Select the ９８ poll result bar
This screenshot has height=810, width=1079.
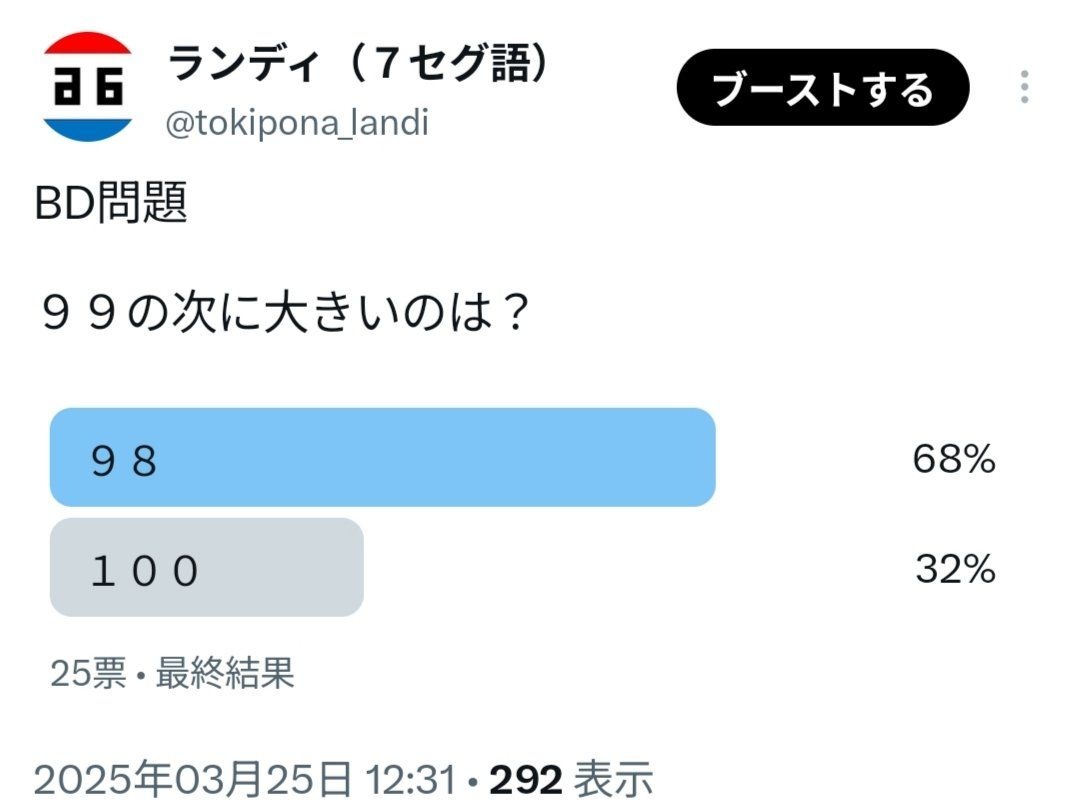pyautogui.click(x=383, y=458)
